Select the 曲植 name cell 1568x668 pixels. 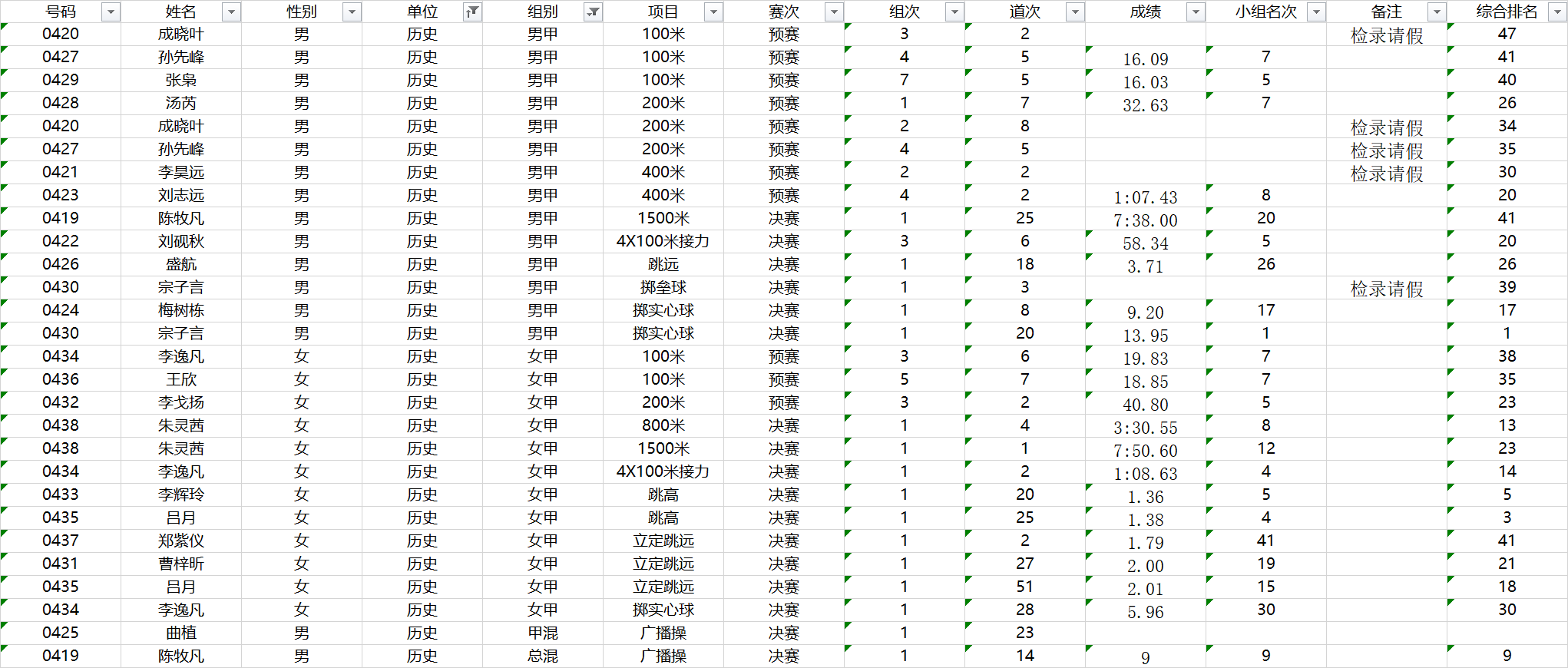(x=181, y=633)
